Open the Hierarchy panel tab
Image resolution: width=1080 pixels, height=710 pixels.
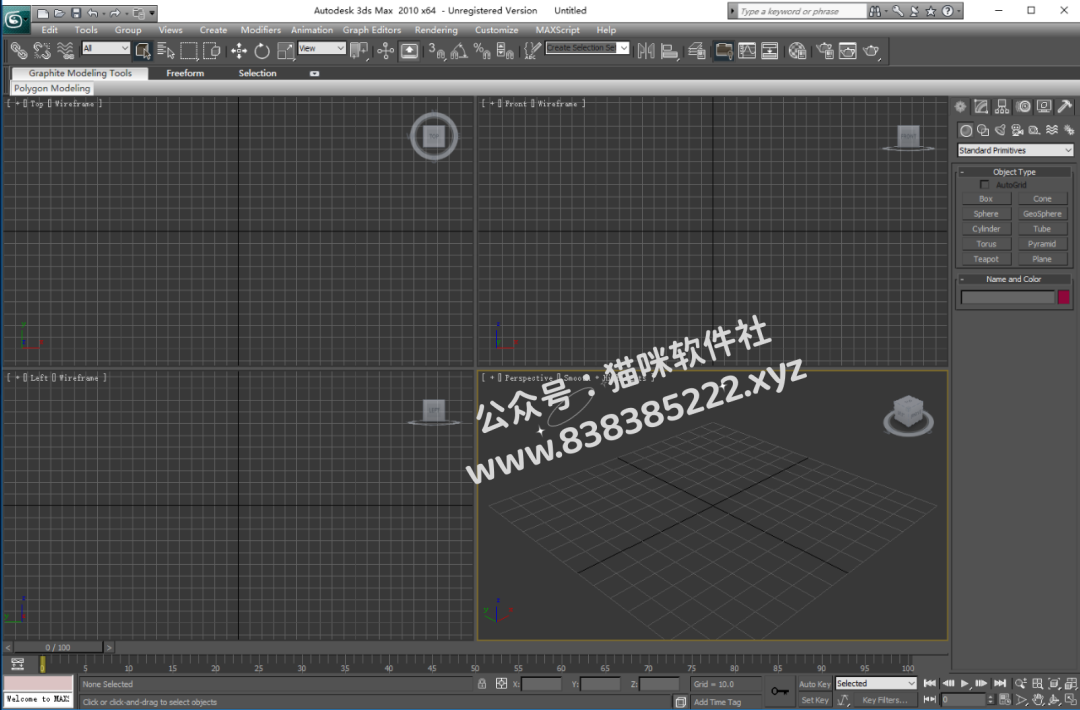pyautogui.click(x=1002, y=107)
